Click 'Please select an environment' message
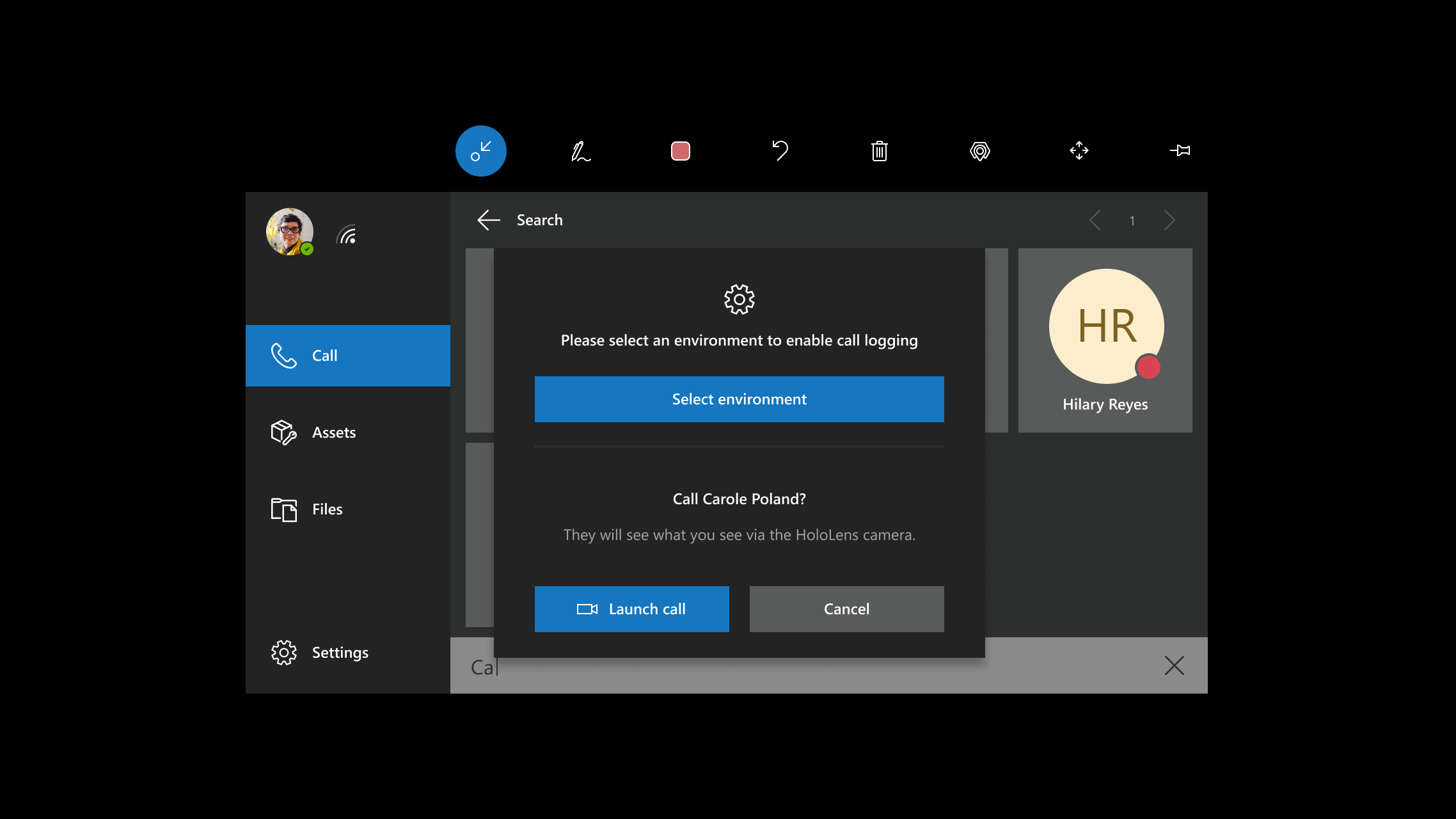Viewport: 1456px width, 819px height. 740,340
